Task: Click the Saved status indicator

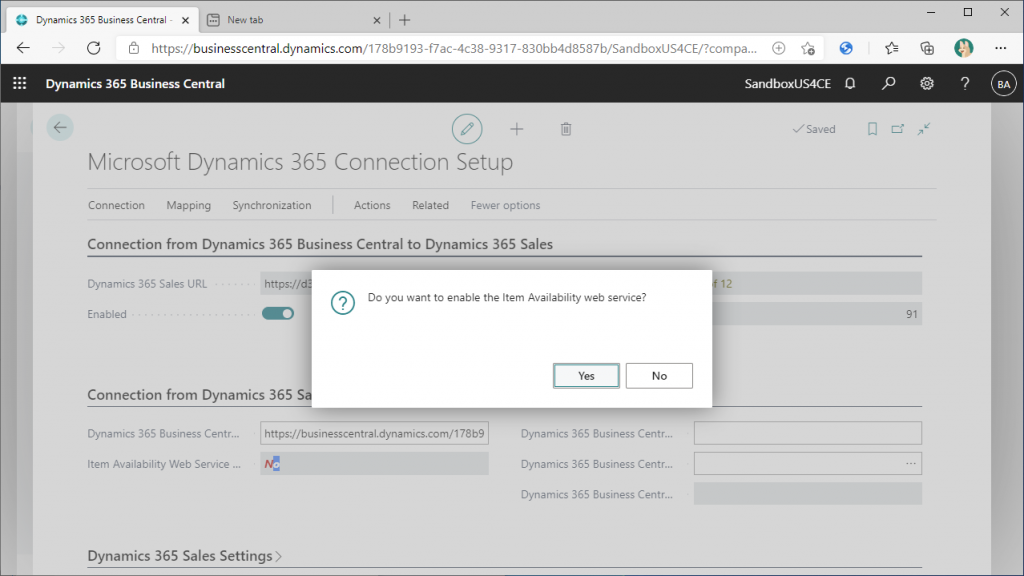Action: (814, 129)
